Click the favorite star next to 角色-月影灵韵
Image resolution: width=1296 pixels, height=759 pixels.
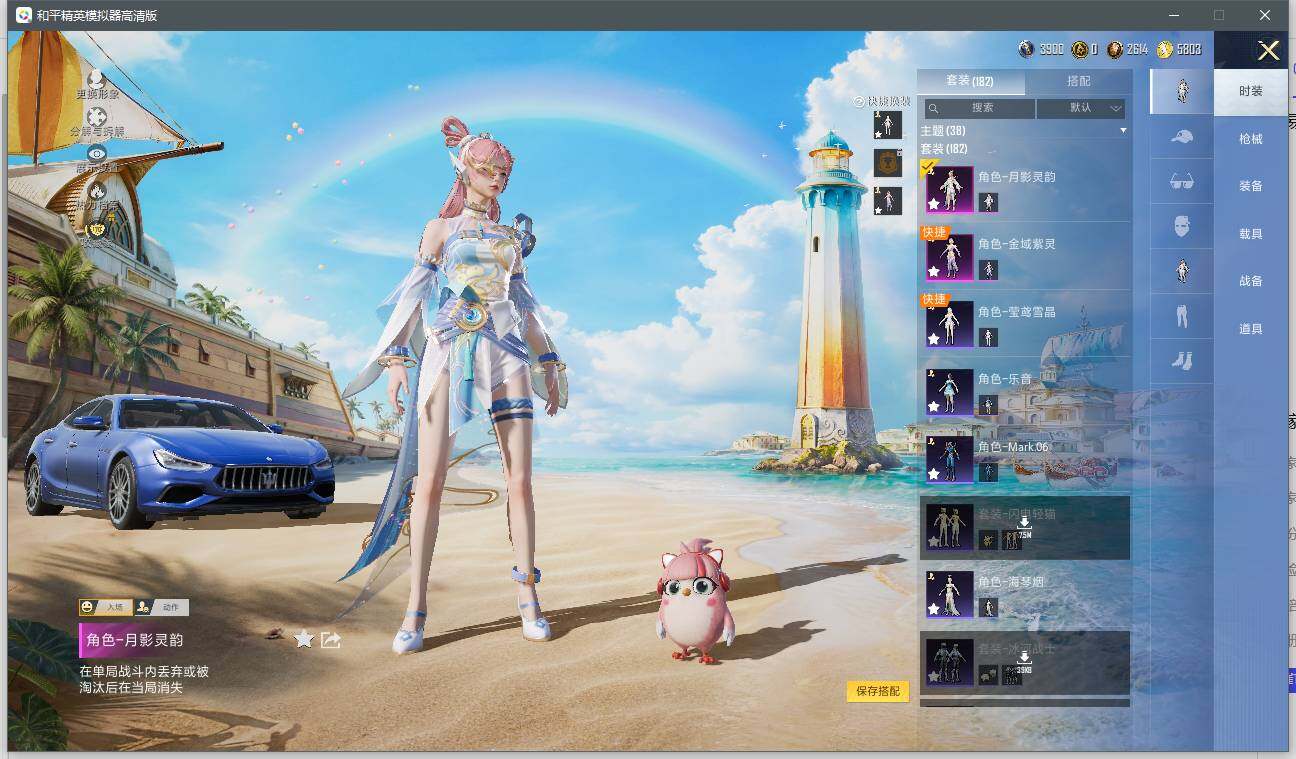tap(304, 639)
